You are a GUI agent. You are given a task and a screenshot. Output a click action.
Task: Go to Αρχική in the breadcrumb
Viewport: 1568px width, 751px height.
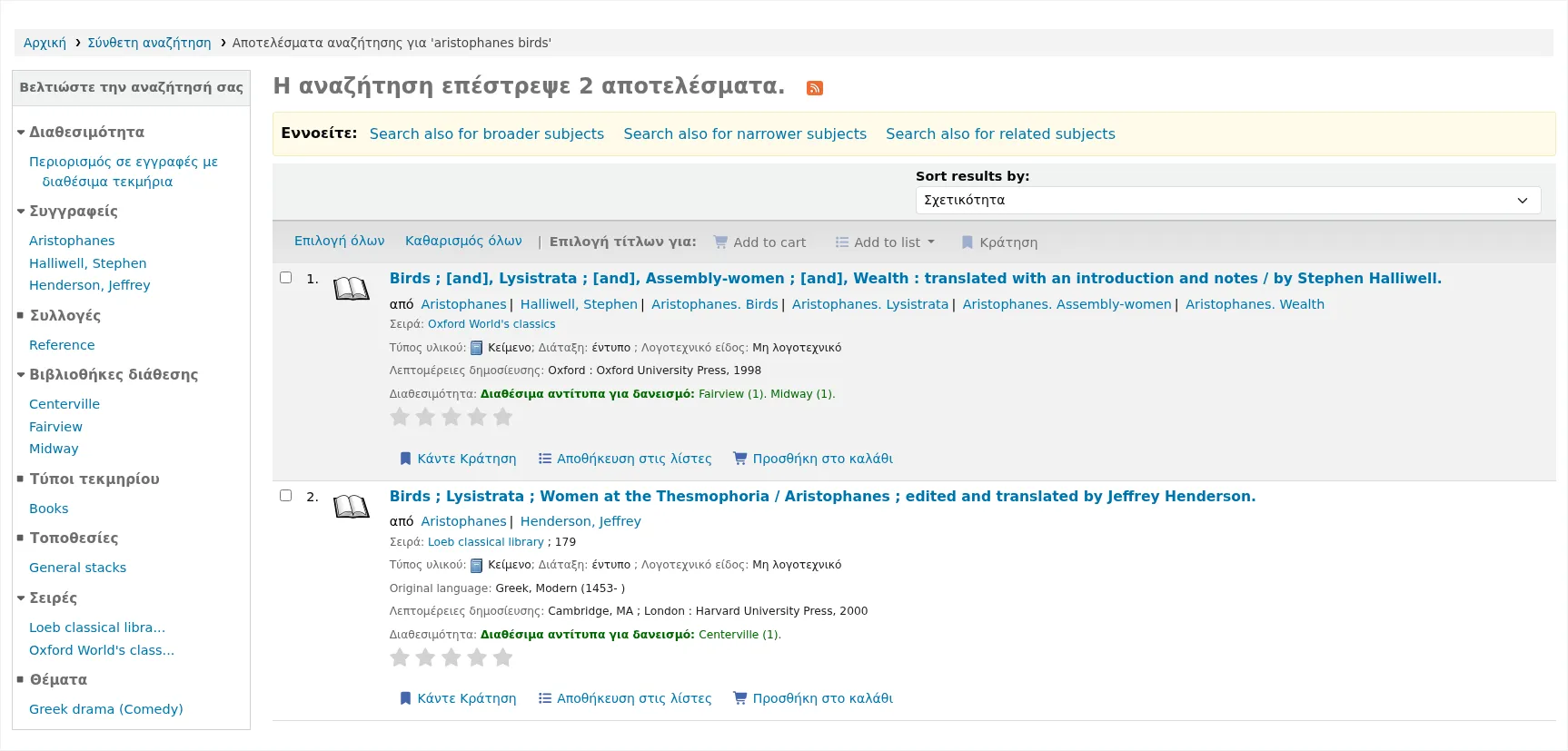[45, 43]
